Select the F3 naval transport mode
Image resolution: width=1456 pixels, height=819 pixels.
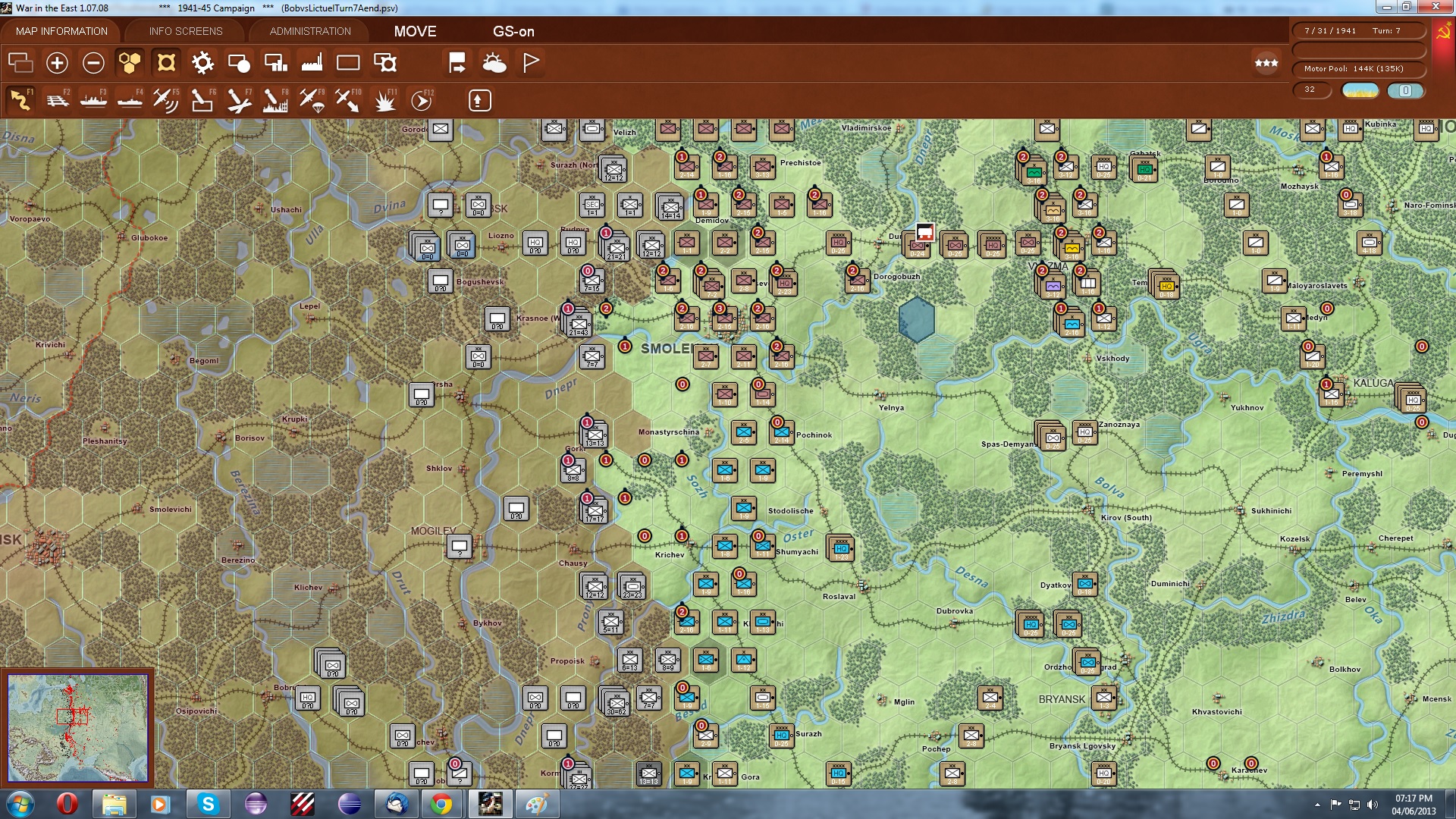(x=93, y=100)
